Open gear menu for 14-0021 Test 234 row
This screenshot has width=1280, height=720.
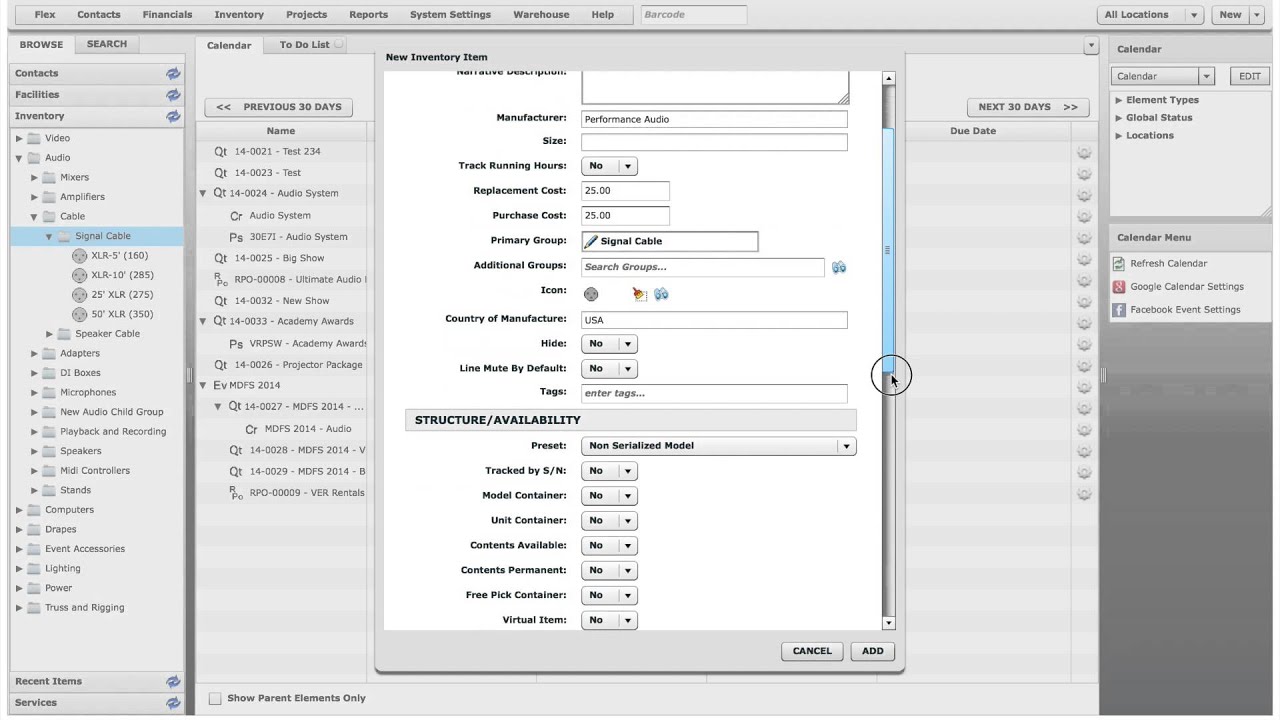coord(1084,152)
